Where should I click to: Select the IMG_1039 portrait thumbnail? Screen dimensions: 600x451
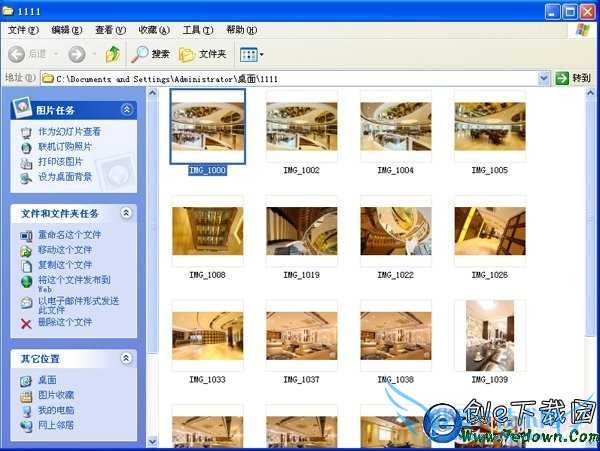(490, 336)
